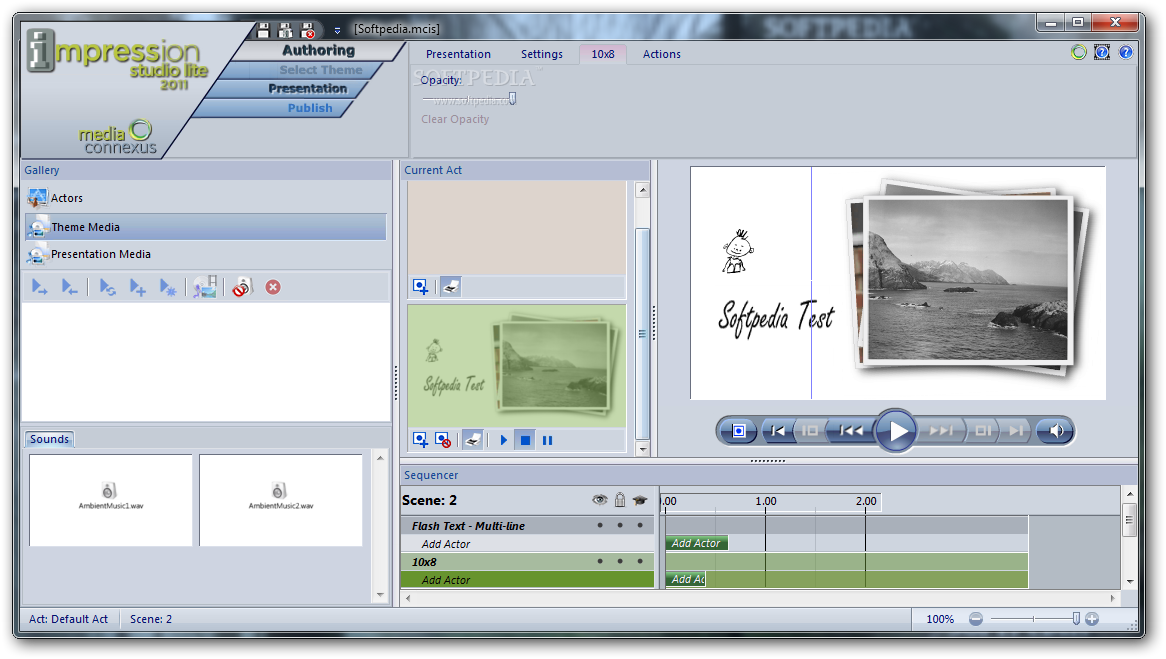Toggle the volume speaker button
The height and width of the screenshot is (659, 1166).
(x=1055, y=431)
